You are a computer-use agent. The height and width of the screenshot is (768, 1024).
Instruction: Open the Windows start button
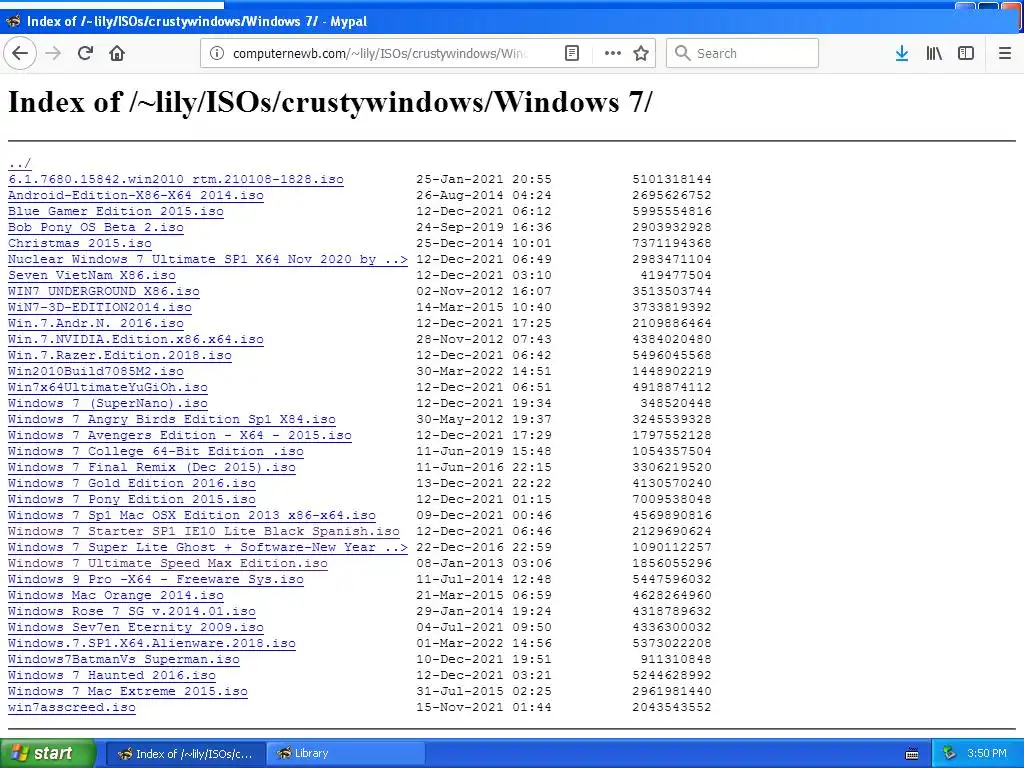[x=48, y=753]
